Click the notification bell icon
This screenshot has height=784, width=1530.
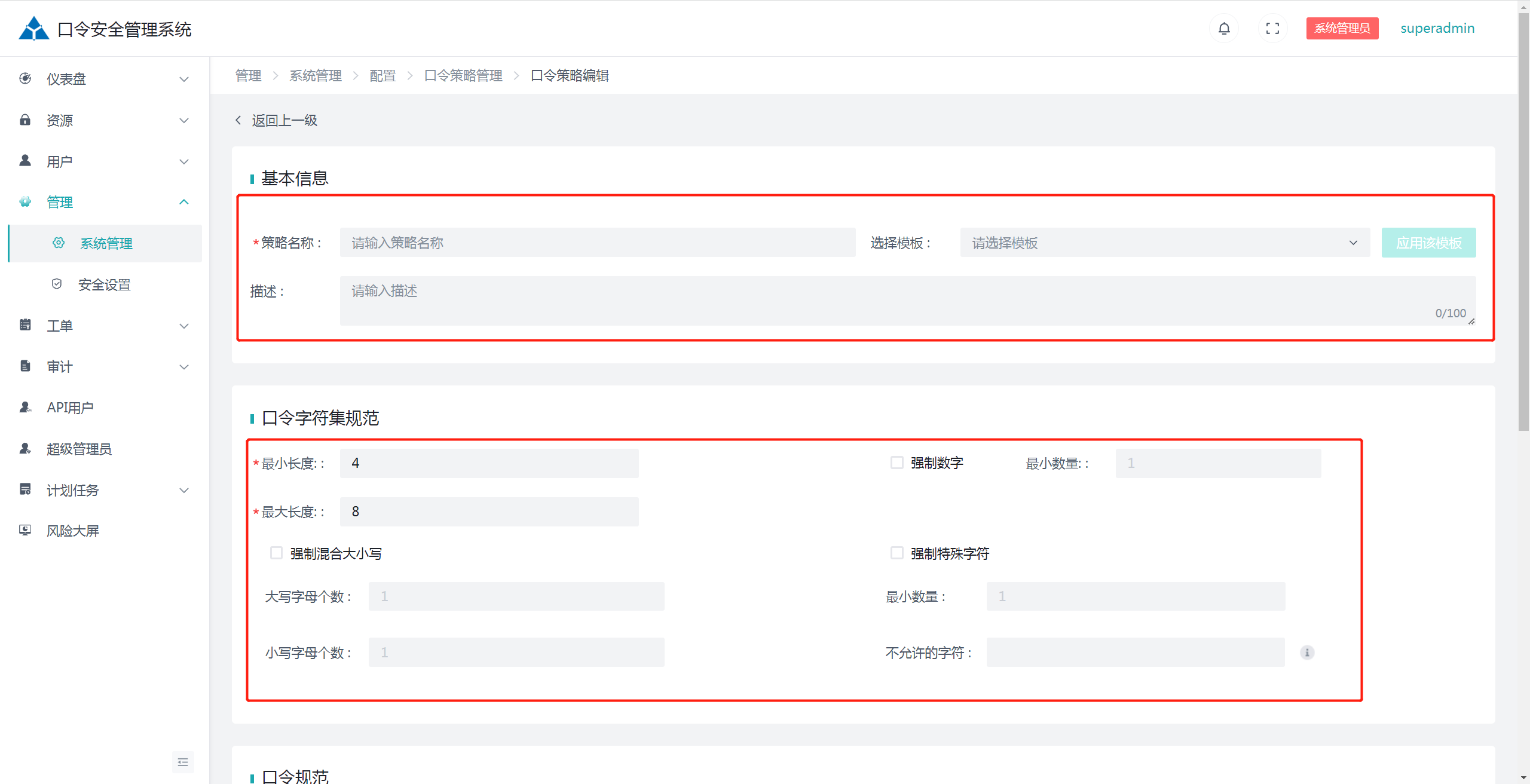(x=1223, y=28)
